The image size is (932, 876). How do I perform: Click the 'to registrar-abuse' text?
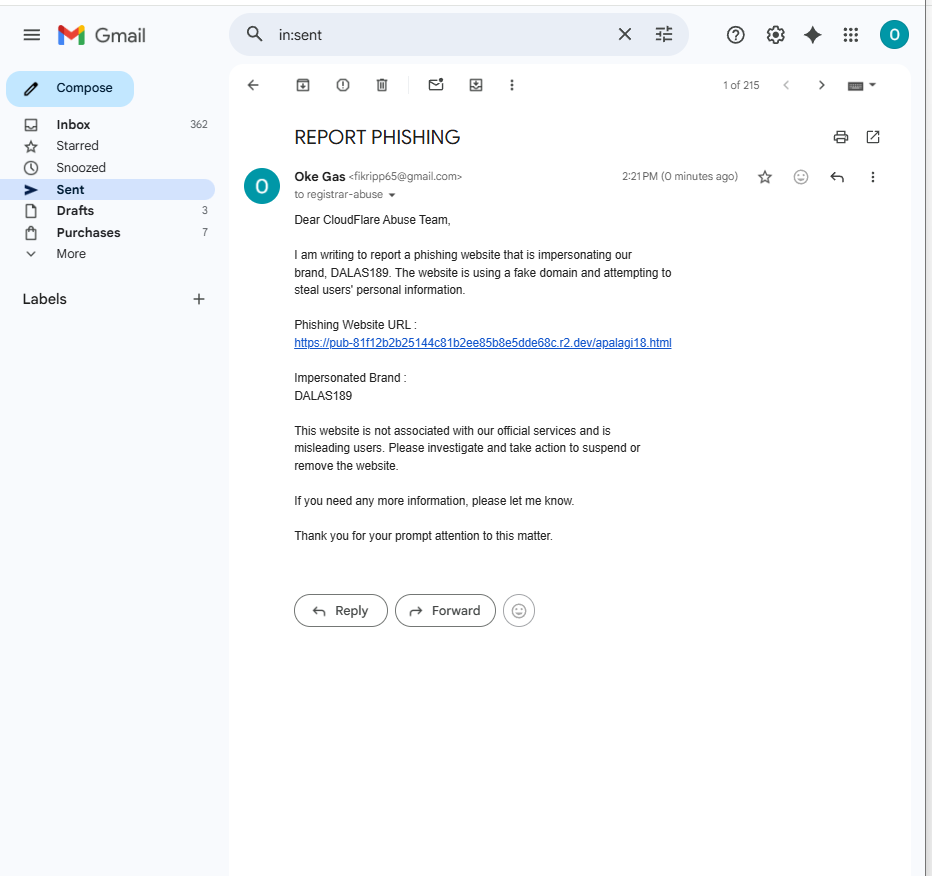[338, 194]
